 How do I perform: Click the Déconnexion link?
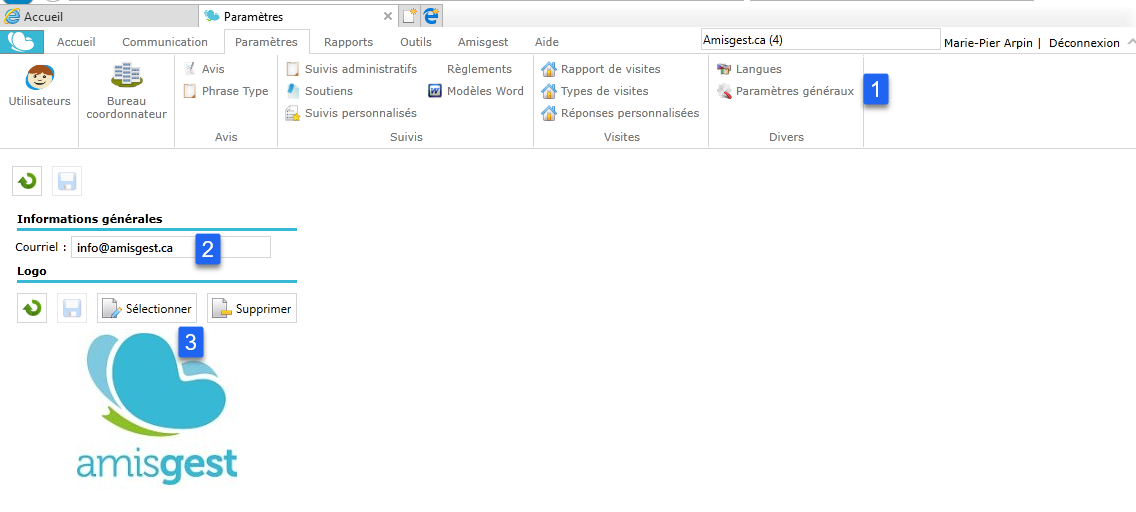(x=1085, y=43)
